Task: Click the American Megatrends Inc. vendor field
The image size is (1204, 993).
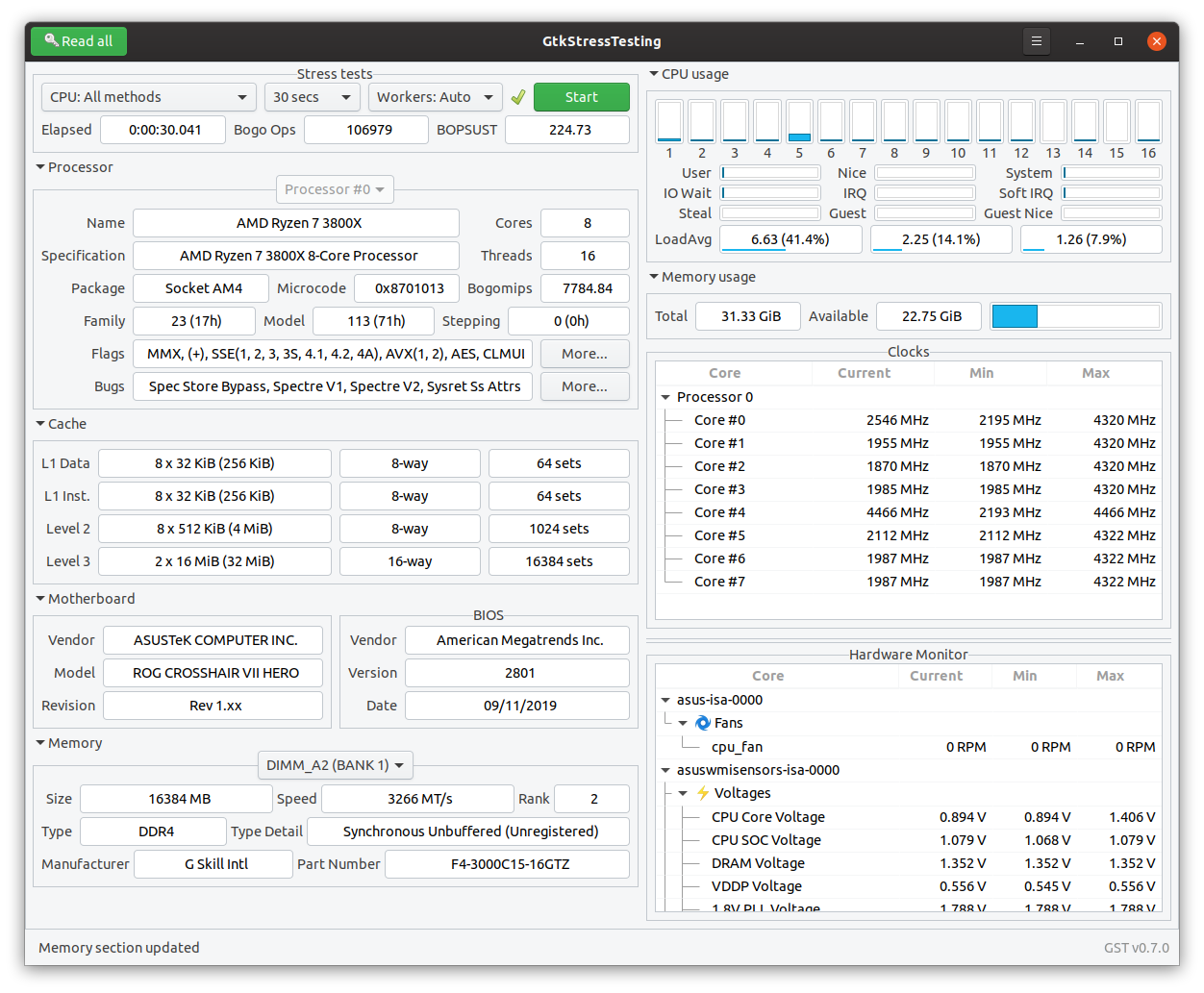Action: (x=517, y=640)
